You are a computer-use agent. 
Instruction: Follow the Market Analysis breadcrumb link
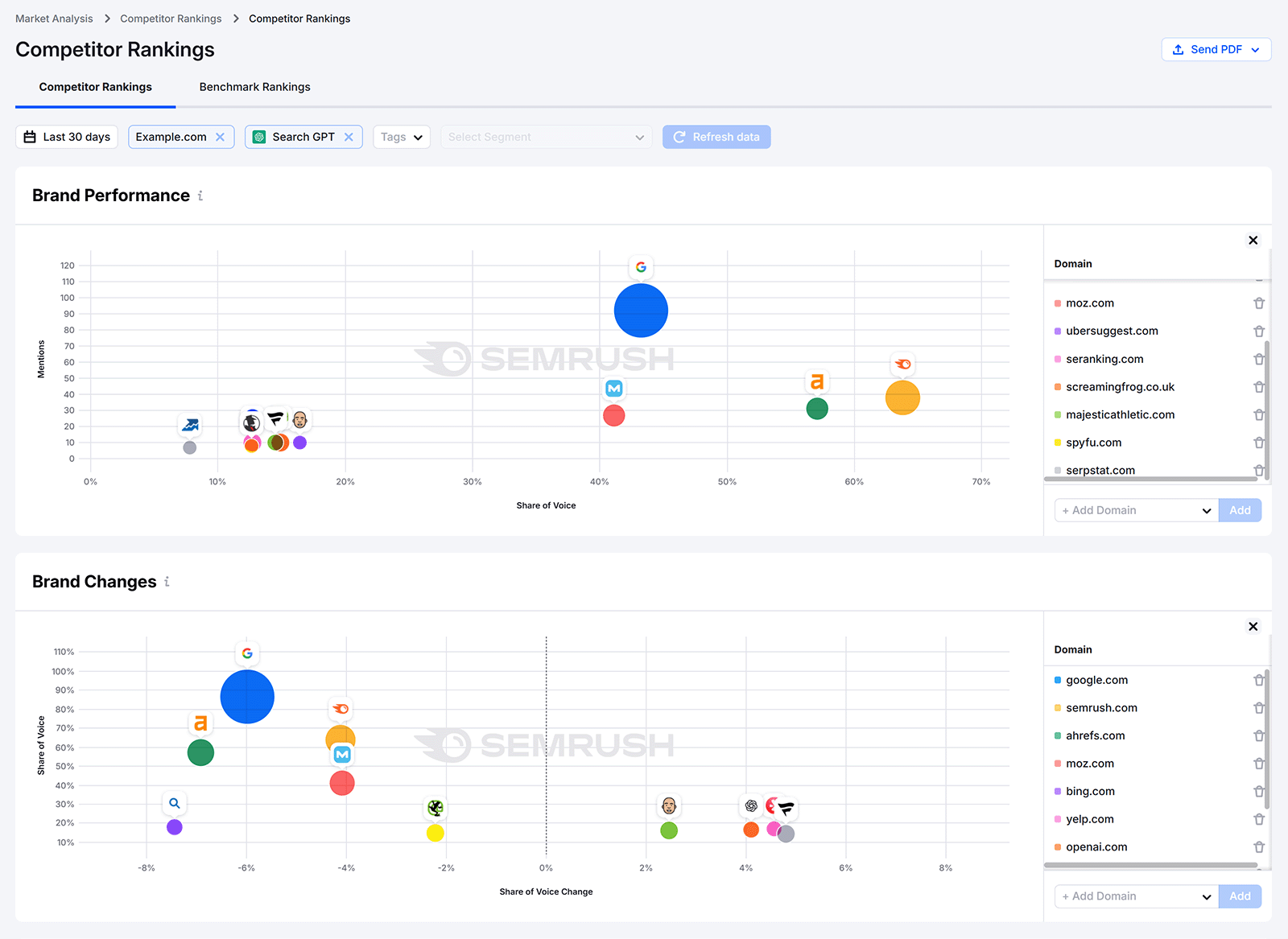(53, 18)
